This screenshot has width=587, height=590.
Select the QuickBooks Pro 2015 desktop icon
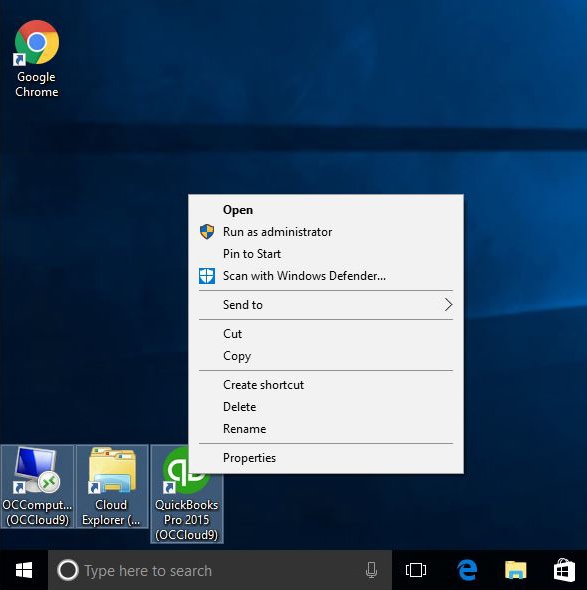(187, 494)
